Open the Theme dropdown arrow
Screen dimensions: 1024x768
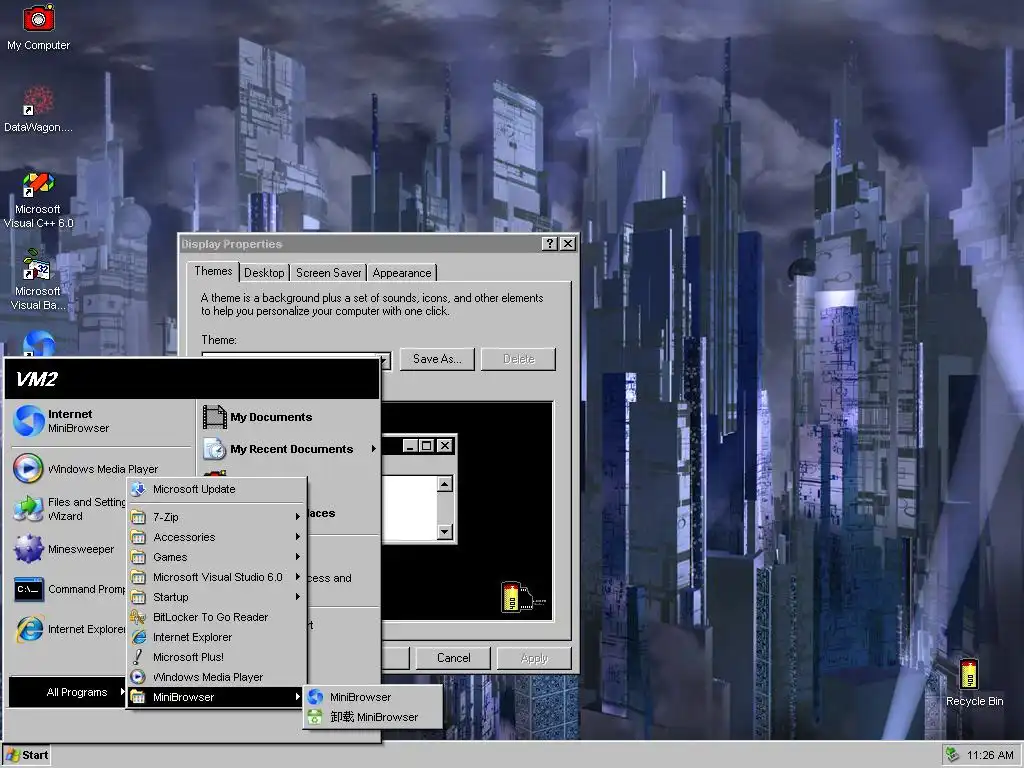(385, 361)
